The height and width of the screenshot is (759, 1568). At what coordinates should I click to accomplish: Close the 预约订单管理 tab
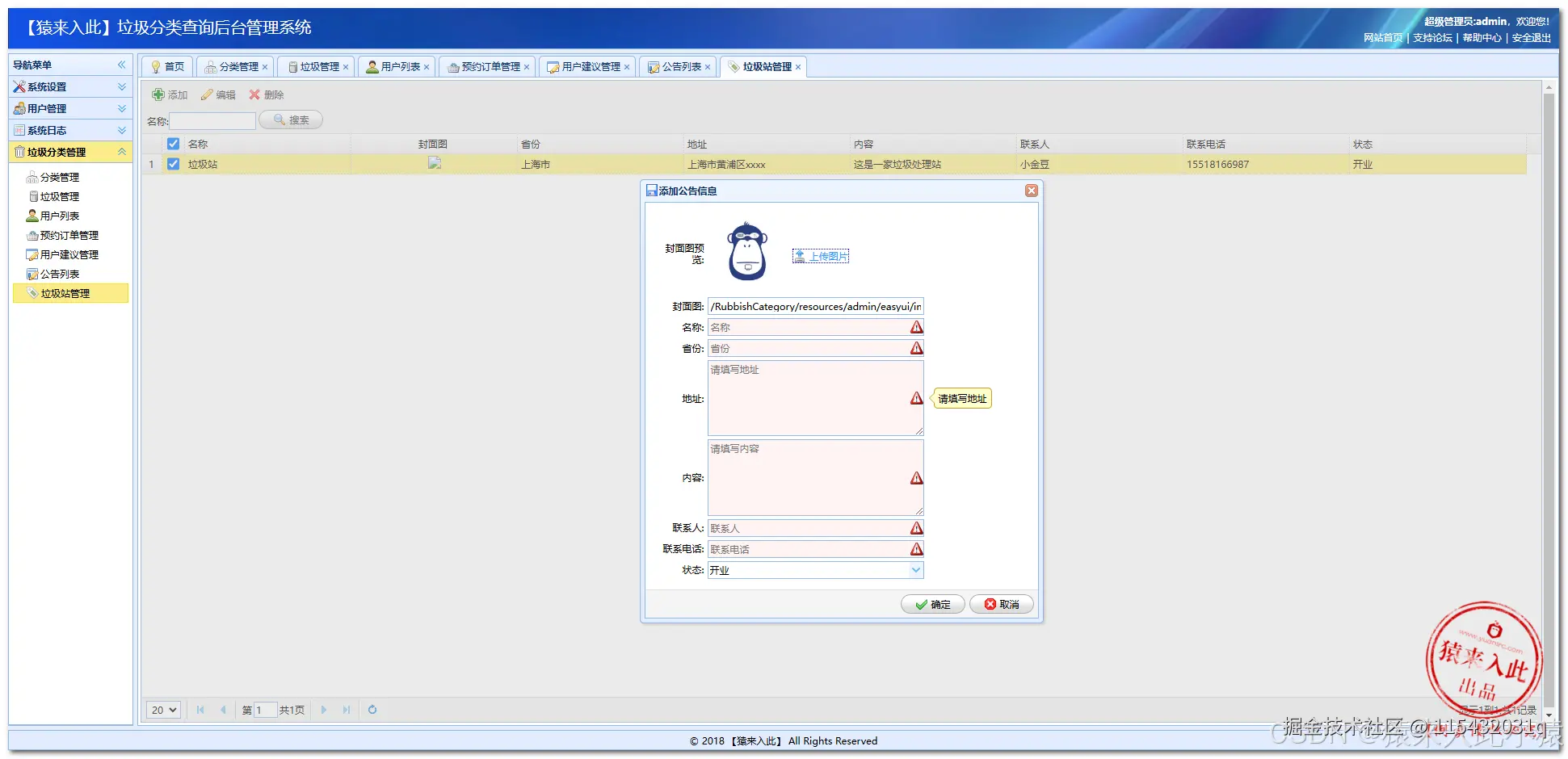click(x=527, y=67)
